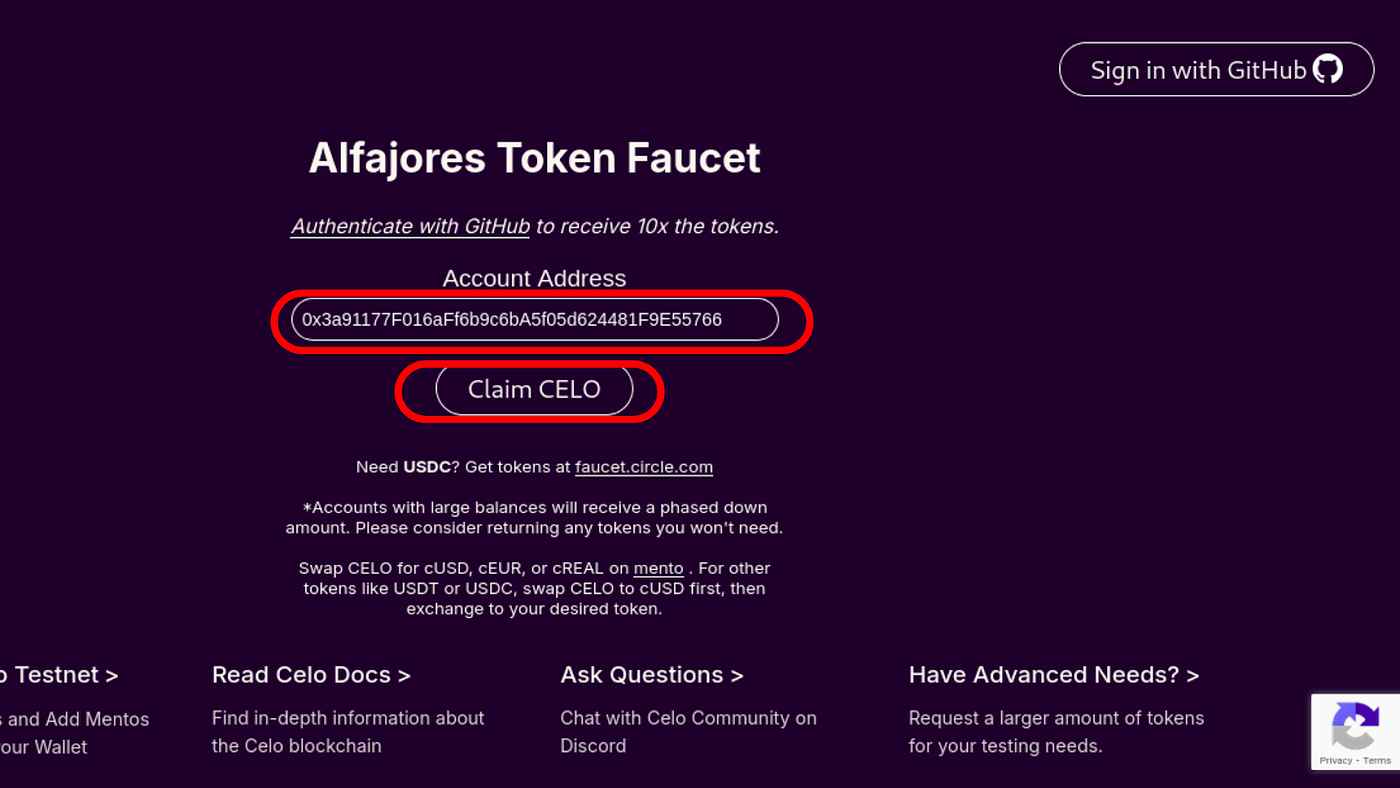Screen dimensions: 1400x788
Task: Click the Testnet link in the footer
Action: [60, 674]
